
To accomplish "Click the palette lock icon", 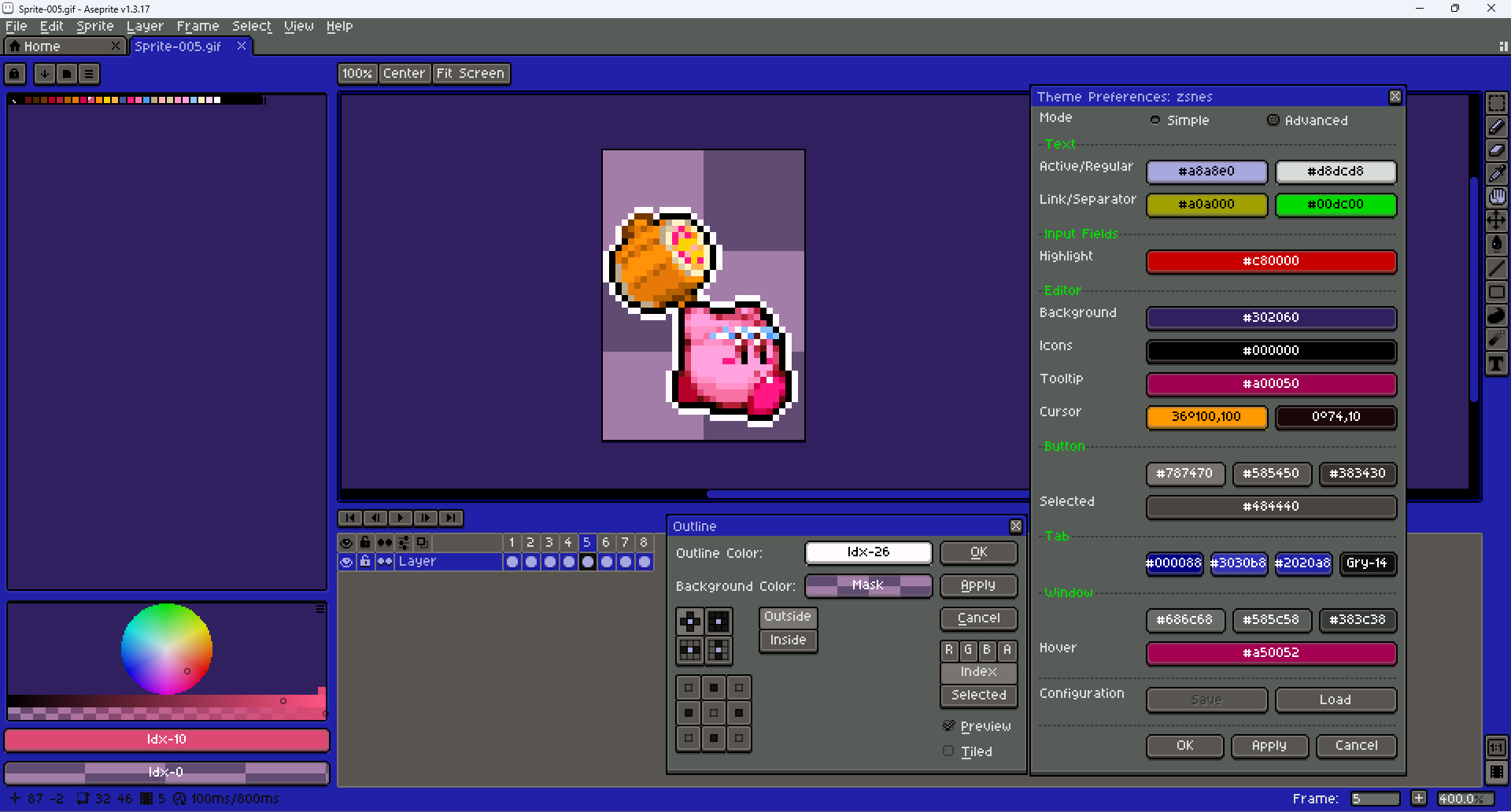I will tap(15, 74).
